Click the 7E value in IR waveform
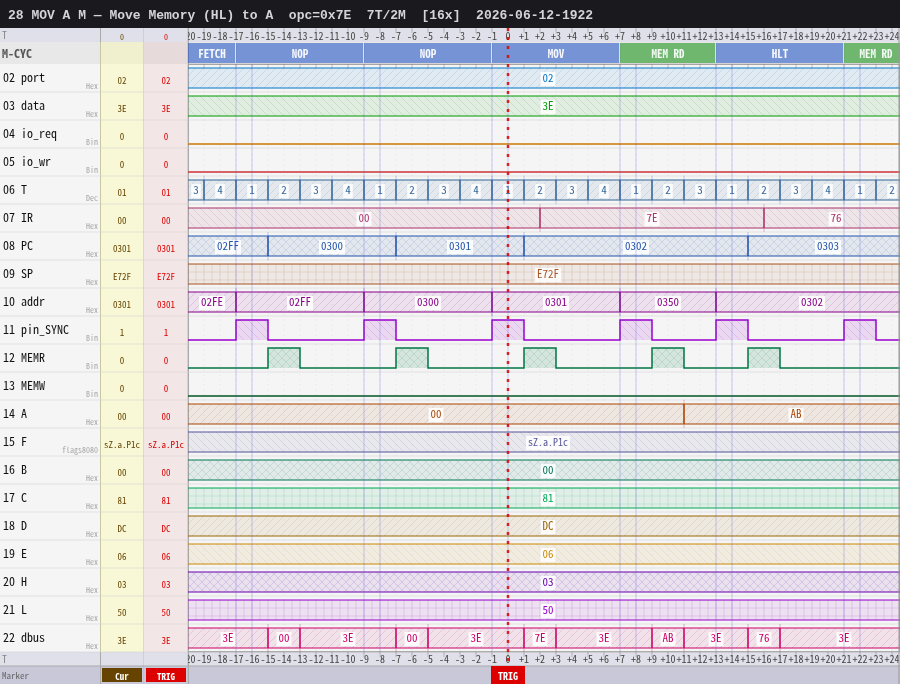 click(x=651, y=218)
